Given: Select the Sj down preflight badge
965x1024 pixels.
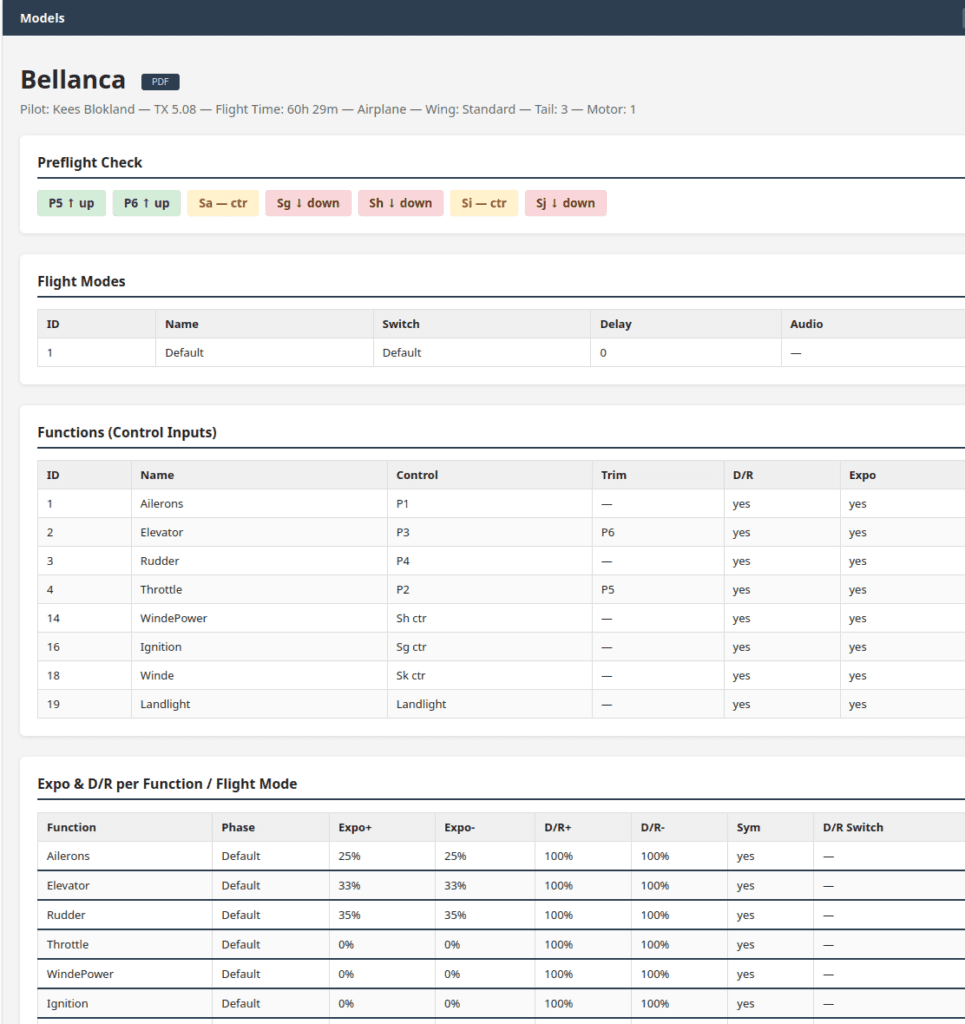Looking at the screenshot, I should (565, 203).
